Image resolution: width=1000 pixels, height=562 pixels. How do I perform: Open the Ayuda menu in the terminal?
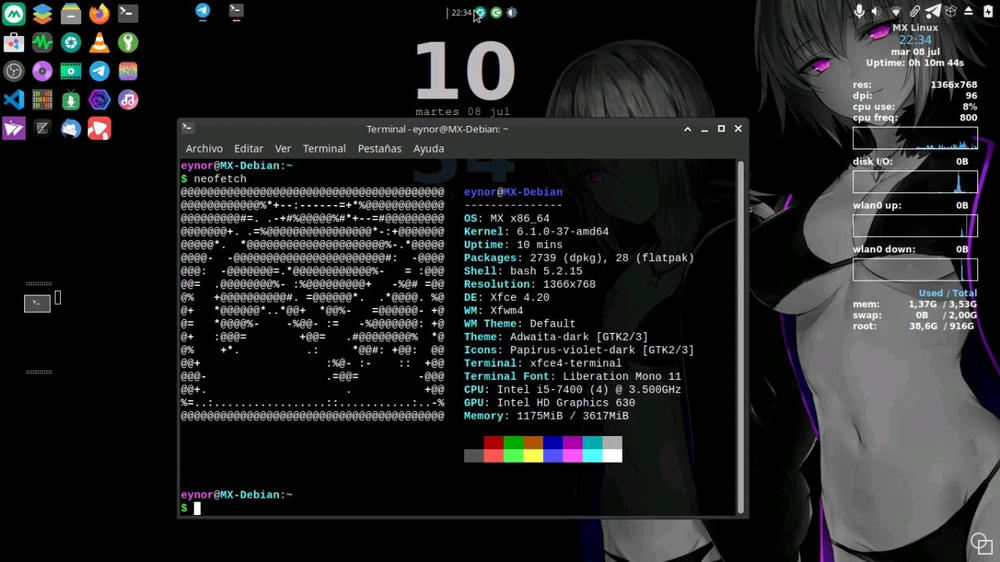click(x=428, y=149)
